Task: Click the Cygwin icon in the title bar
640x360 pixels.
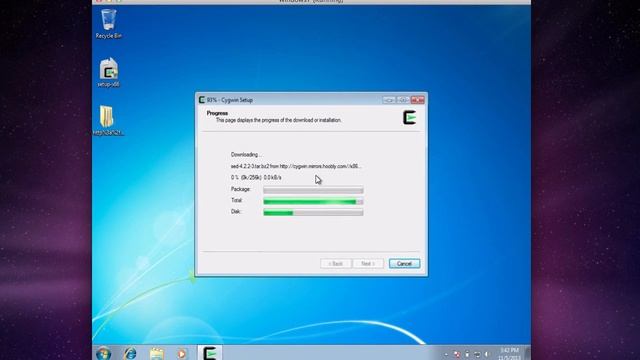Action: click(x=202, y=100)
